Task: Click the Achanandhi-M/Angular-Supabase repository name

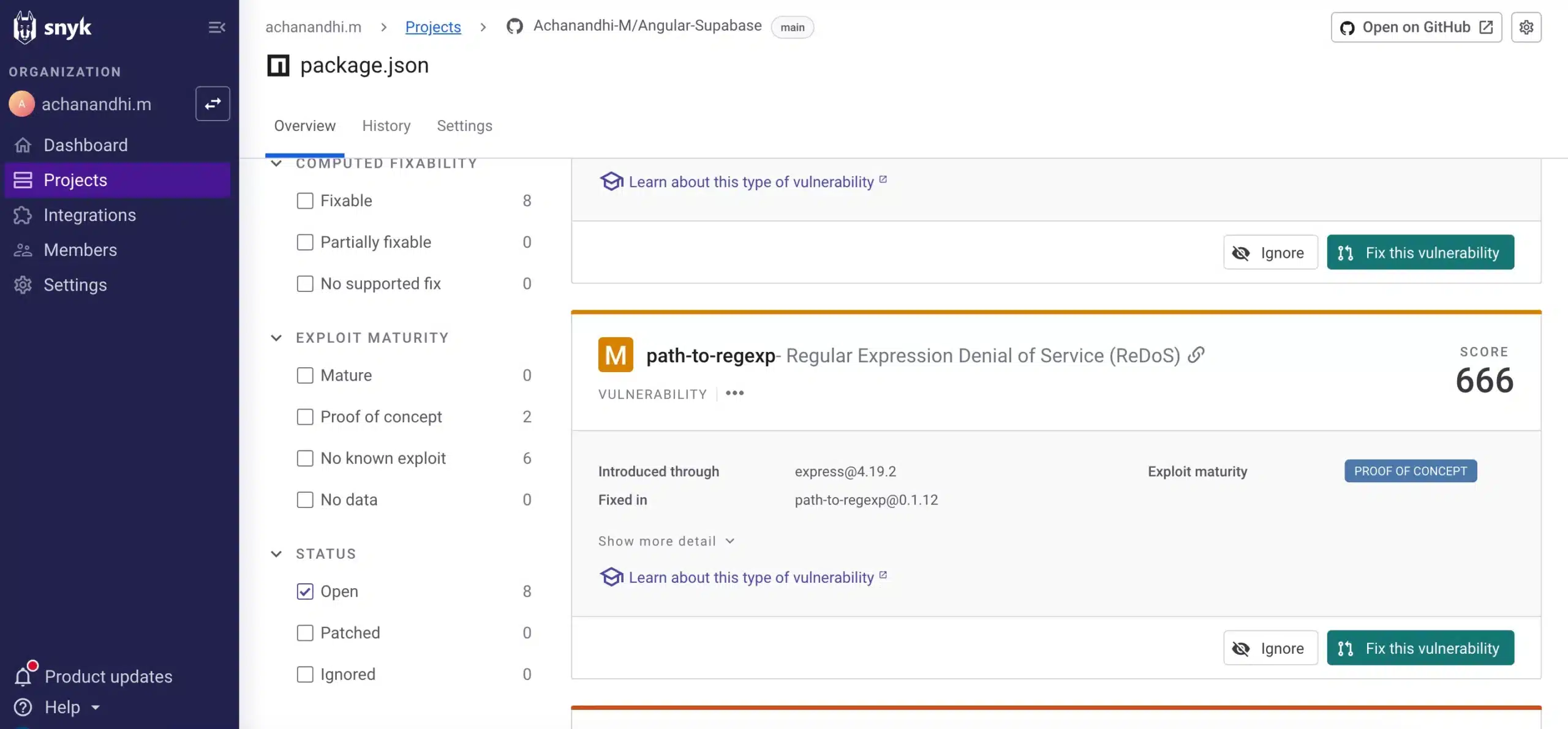Action: point(647,26)
